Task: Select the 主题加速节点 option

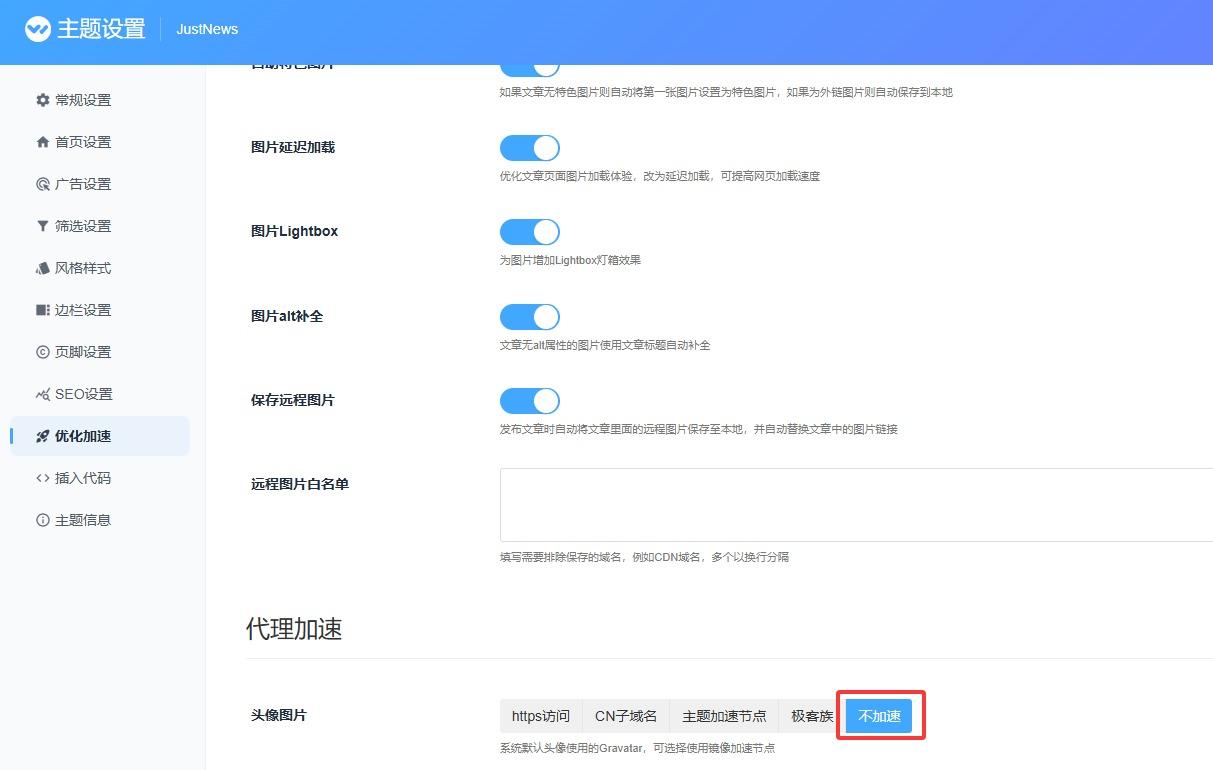Action: pyautogui.click(x=724, y=716)
